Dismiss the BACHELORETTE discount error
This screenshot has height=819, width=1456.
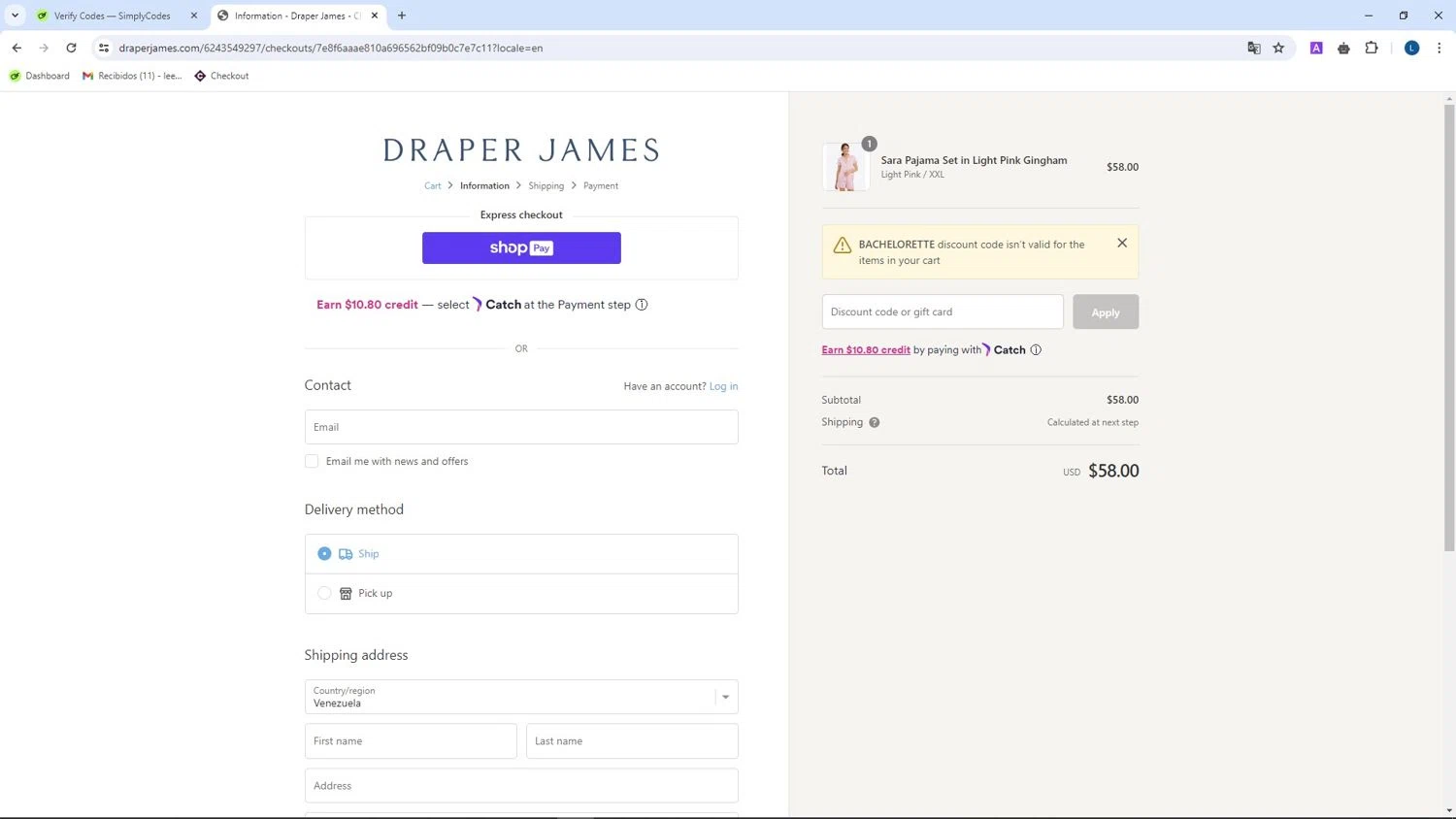[x=1122, y=243]
